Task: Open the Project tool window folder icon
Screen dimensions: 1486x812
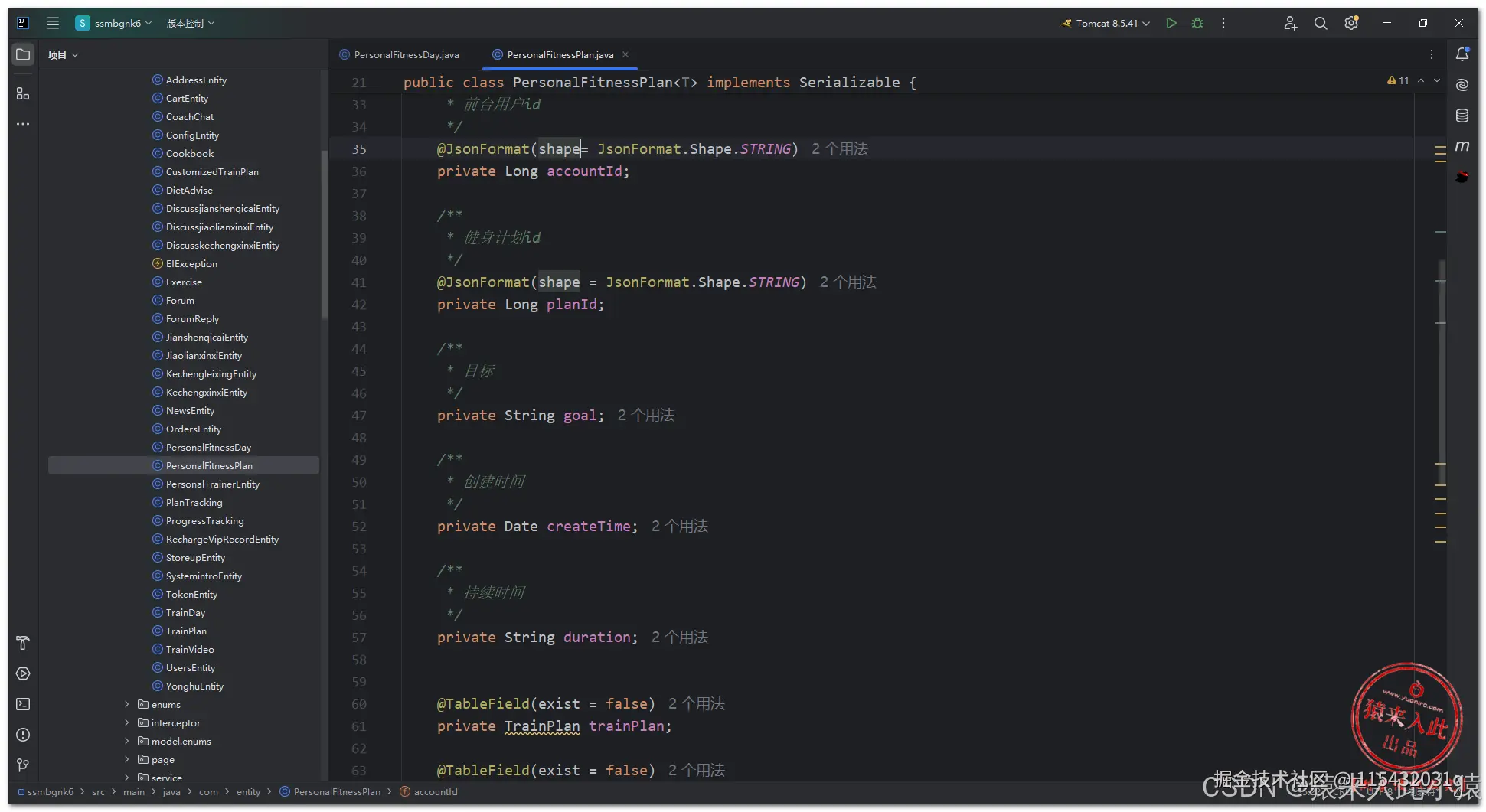Action: (23, 54)
